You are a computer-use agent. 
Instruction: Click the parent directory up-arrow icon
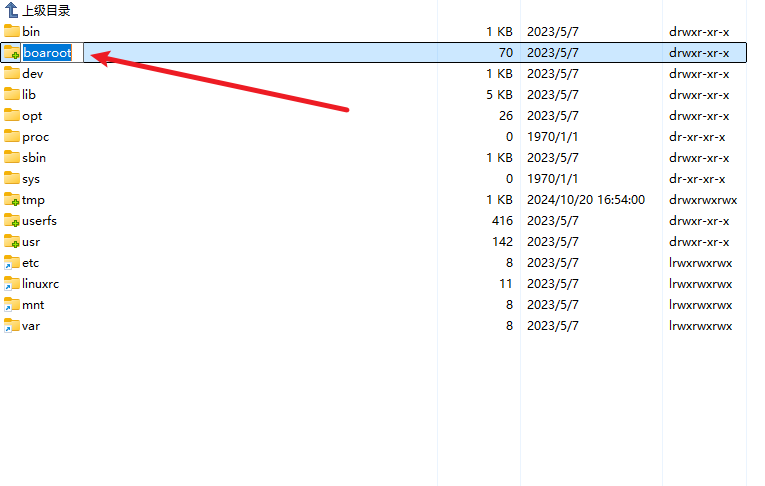[x=11, y=10]
